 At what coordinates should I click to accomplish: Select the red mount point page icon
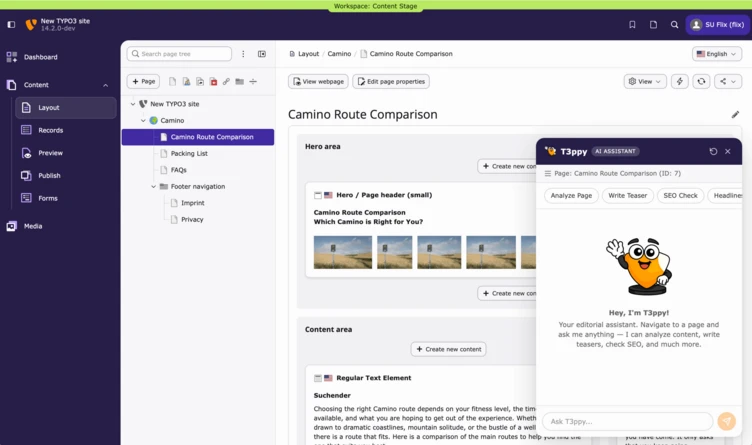pyautogui.click(x=213, y=82)
